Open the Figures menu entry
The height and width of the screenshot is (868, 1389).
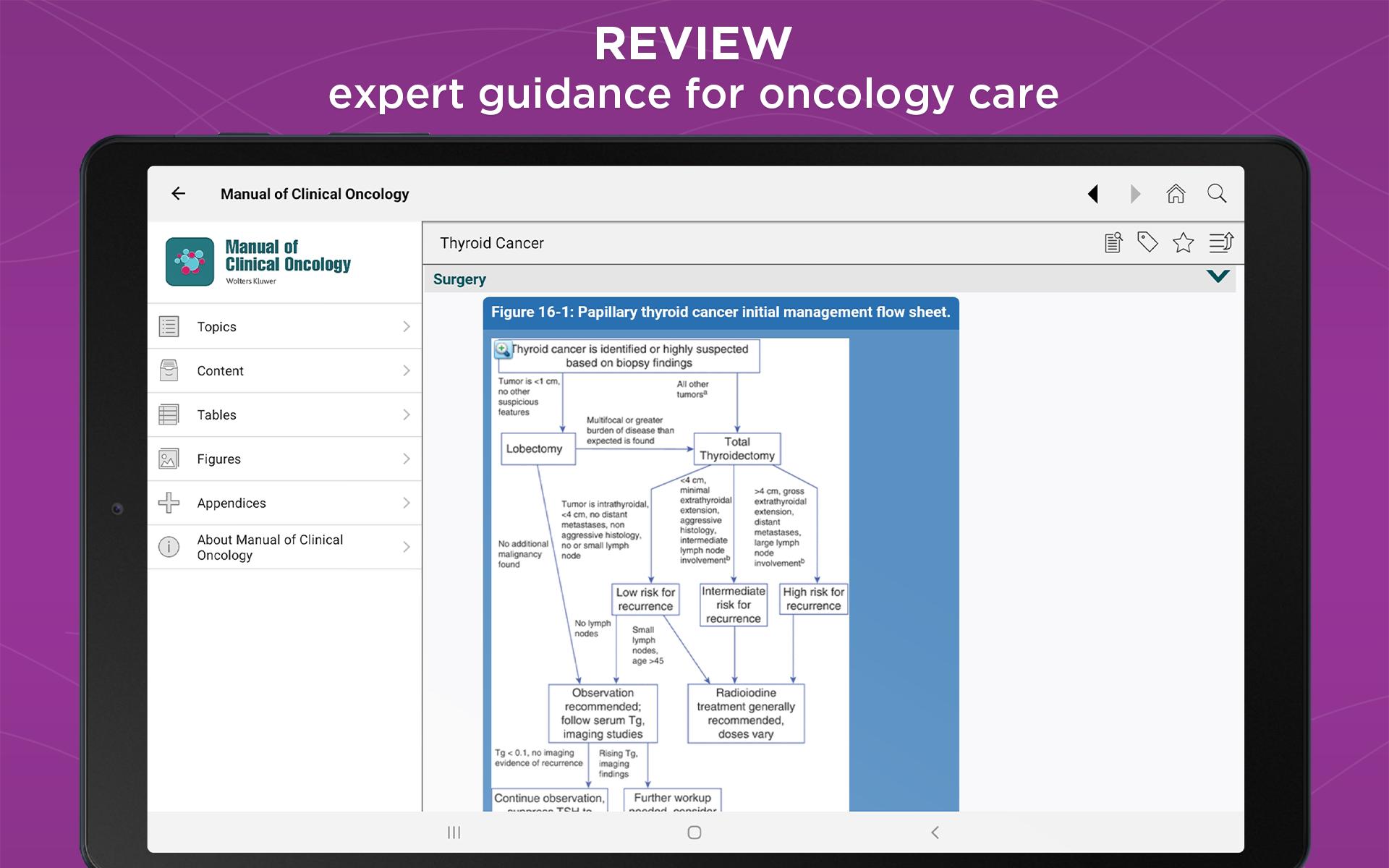click(285, 459)
